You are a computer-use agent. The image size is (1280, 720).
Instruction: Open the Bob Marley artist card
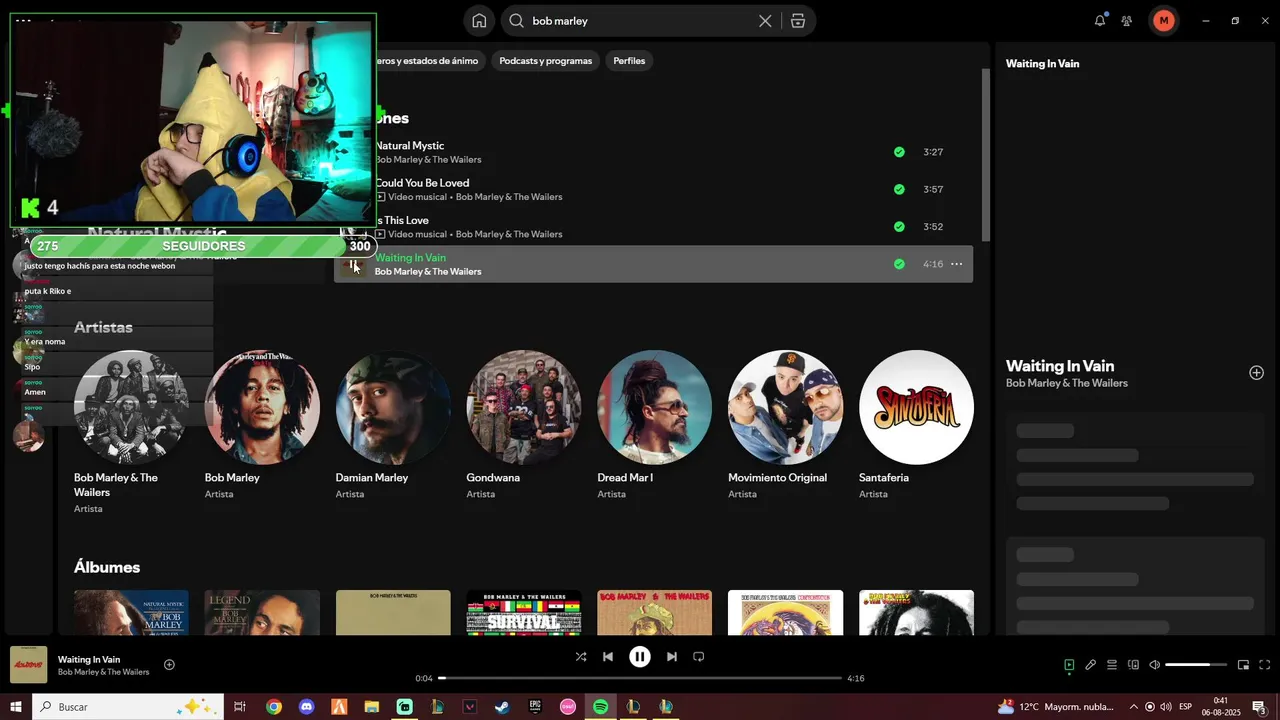(x=262, y=426)
